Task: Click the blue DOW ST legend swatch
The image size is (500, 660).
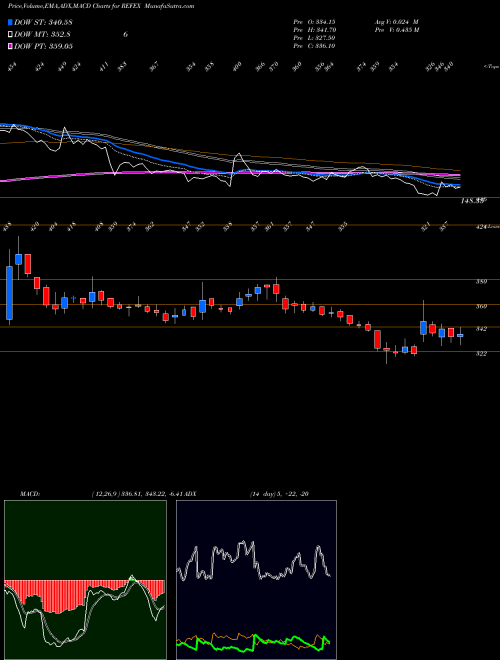Action: click(x=10, y=22)
